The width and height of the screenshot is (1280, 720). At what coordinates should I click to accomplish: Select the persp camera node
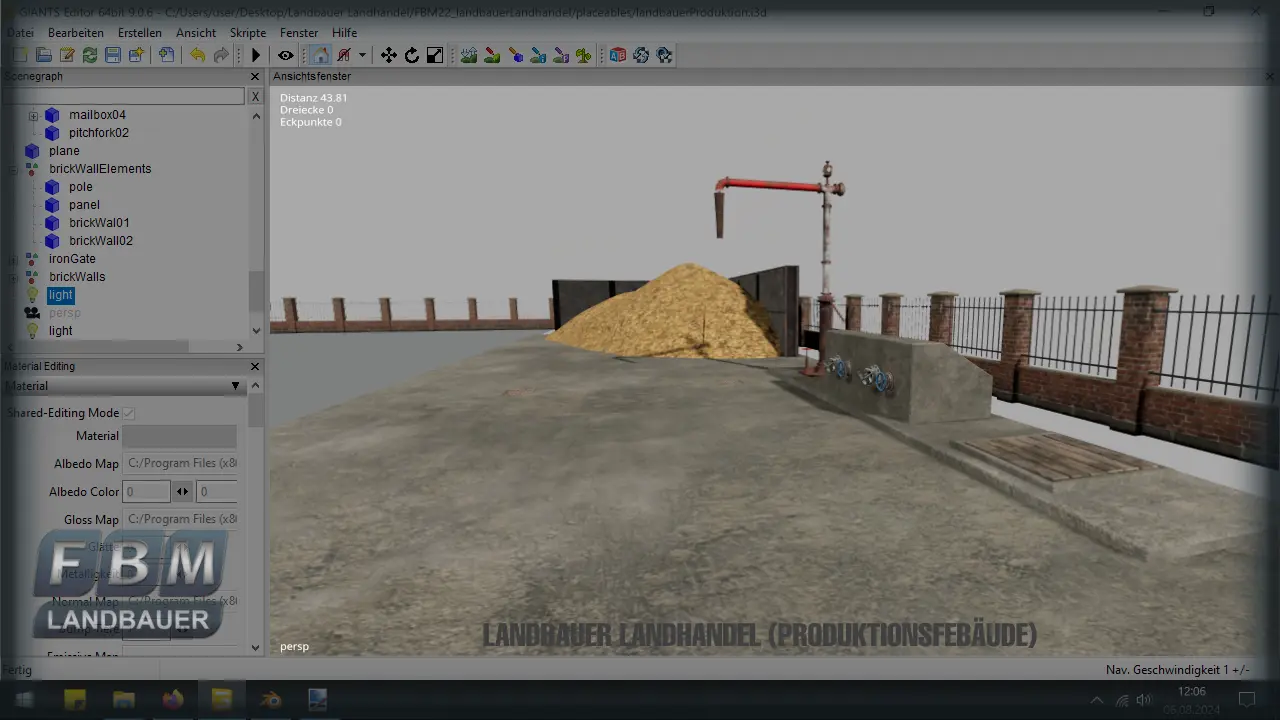click(64, 313)
